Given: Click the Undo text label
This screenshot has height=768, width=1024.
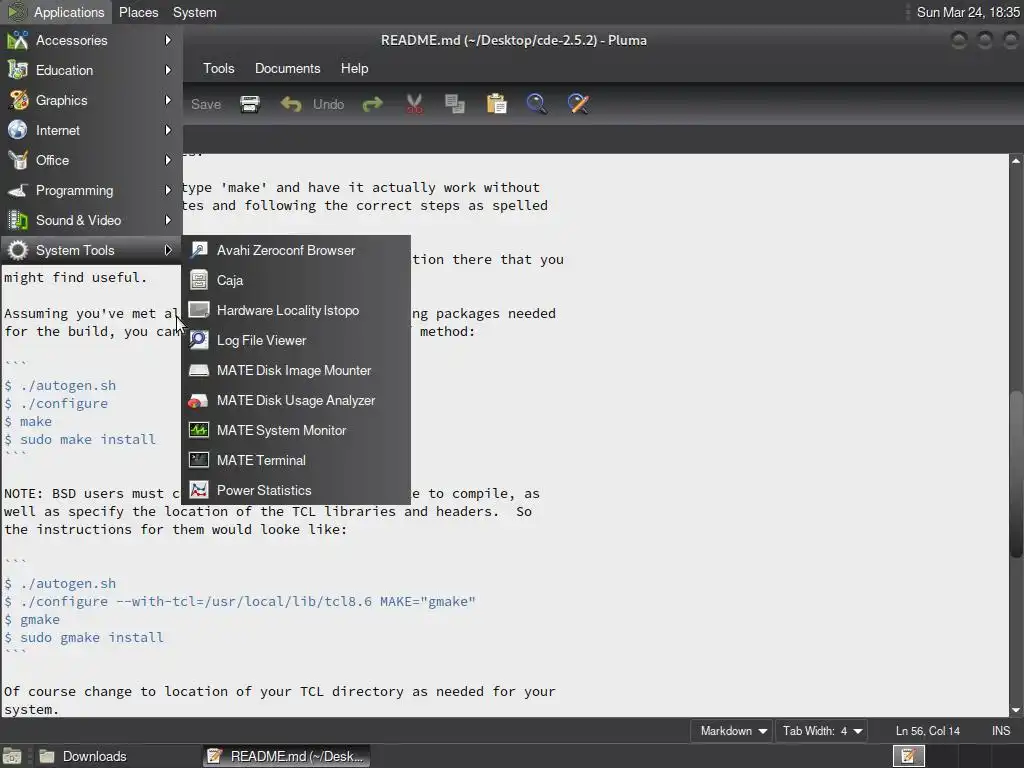Looking at the screenshot, I should coord(328,104).
